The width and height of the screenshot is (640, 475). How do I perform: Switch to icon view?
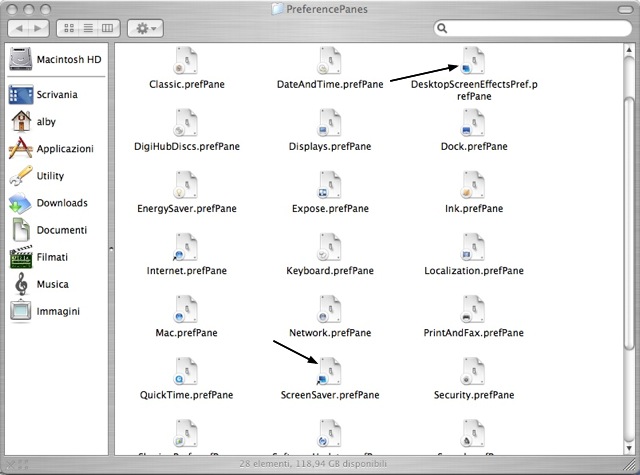coord(69,28)
